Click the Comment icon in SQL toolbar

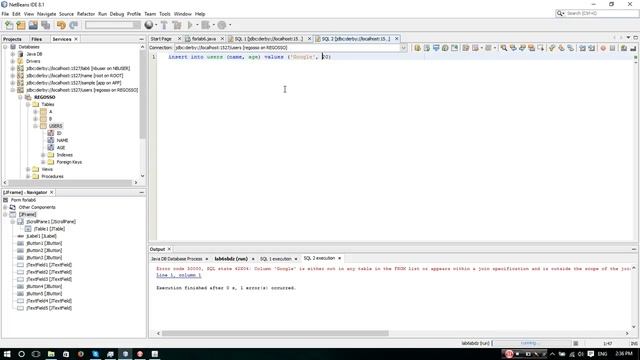(x=624, y=48)
